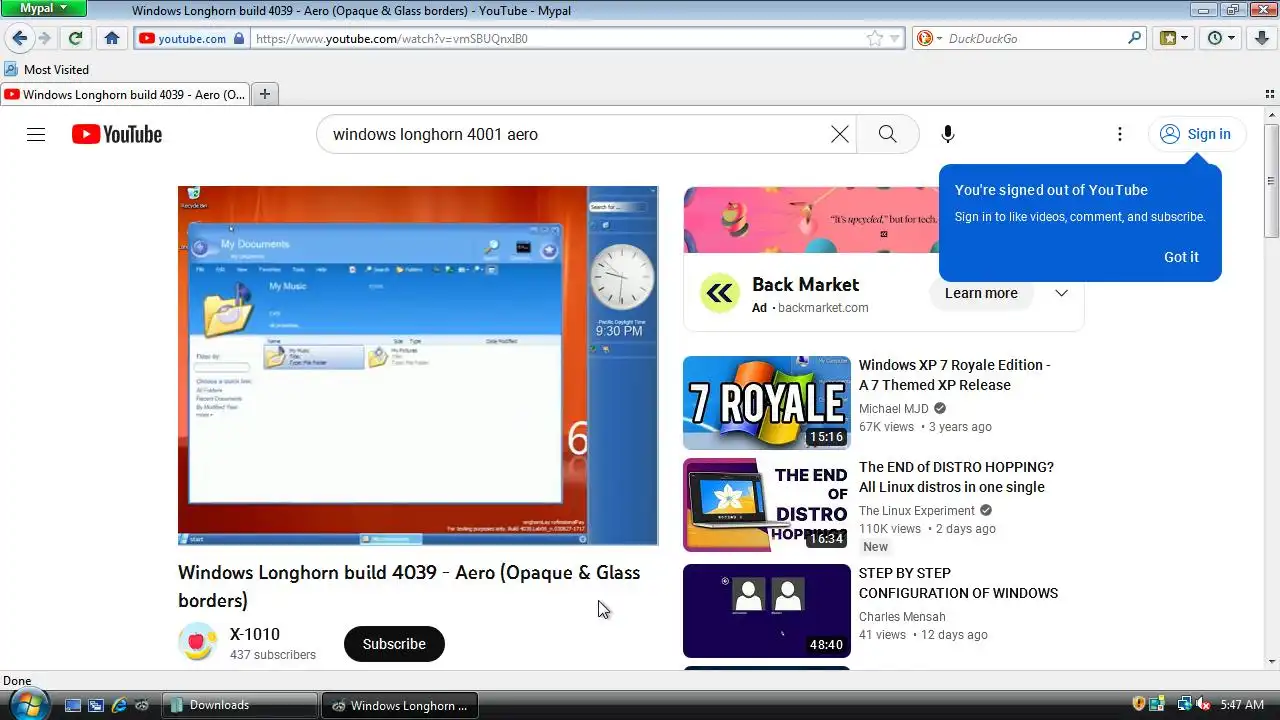Click the browser Forward arrow
The width and height of the screenshot is (1280, 720).
point(44,38)
